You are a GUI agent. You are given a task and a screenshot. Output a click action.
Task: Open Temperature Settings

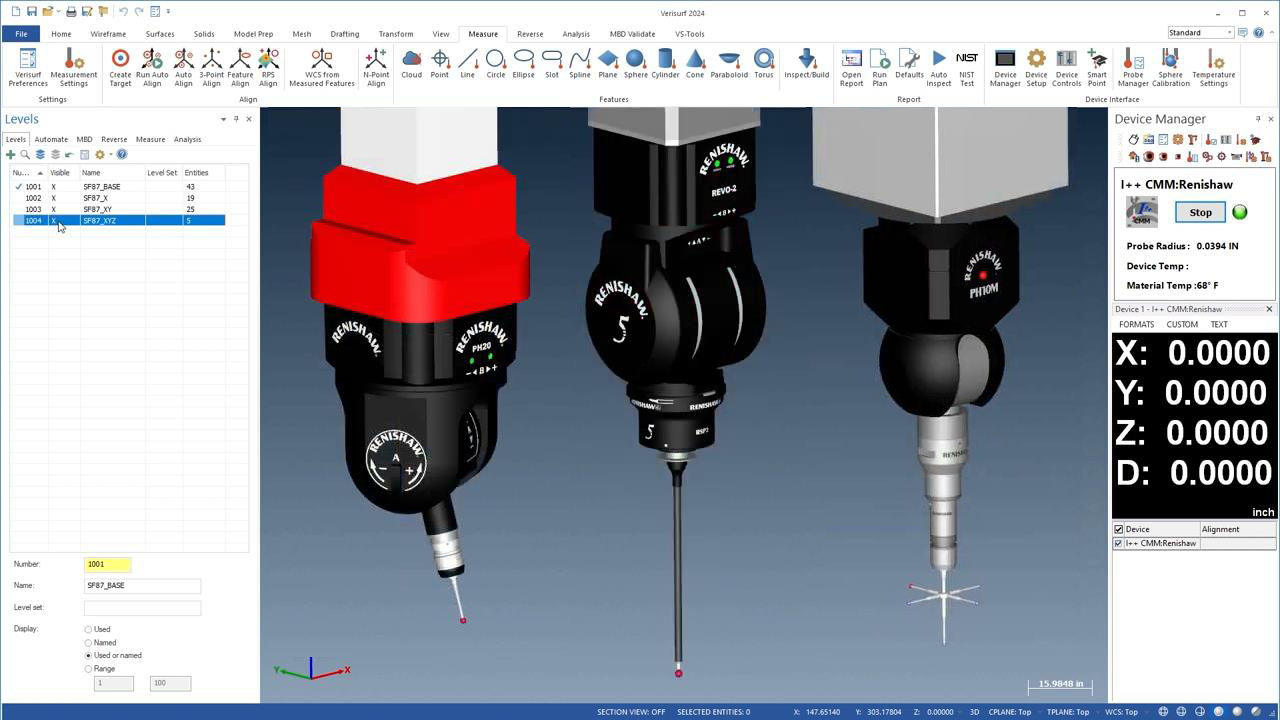[x=1214, y=68]
